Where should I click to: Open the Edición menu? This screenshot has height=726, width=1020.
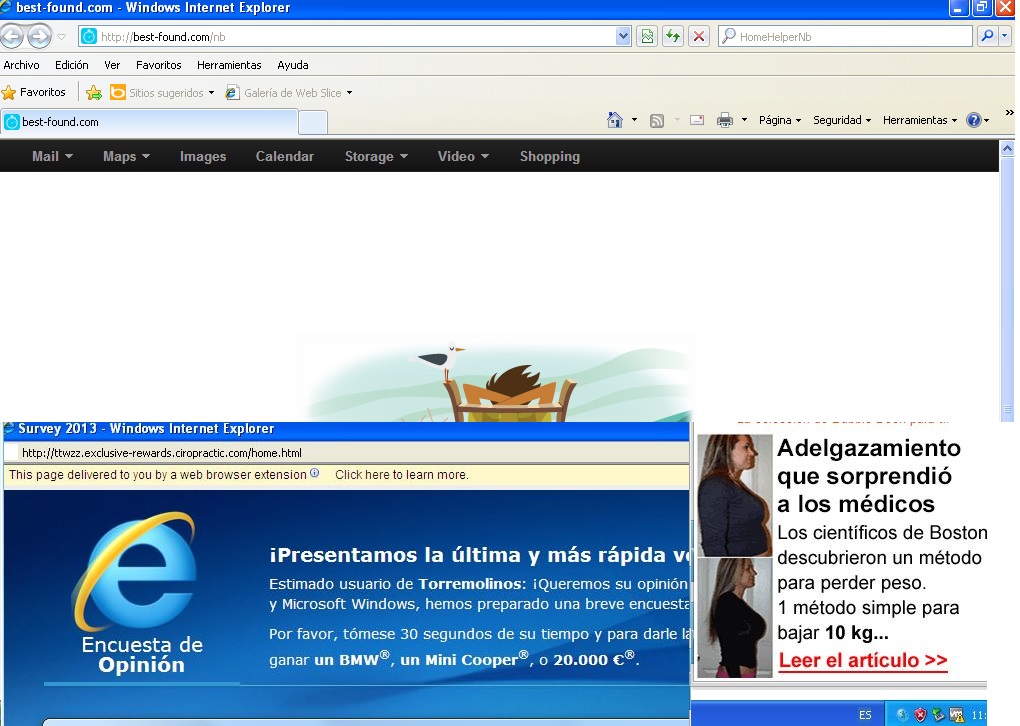[x=72, y=65]
